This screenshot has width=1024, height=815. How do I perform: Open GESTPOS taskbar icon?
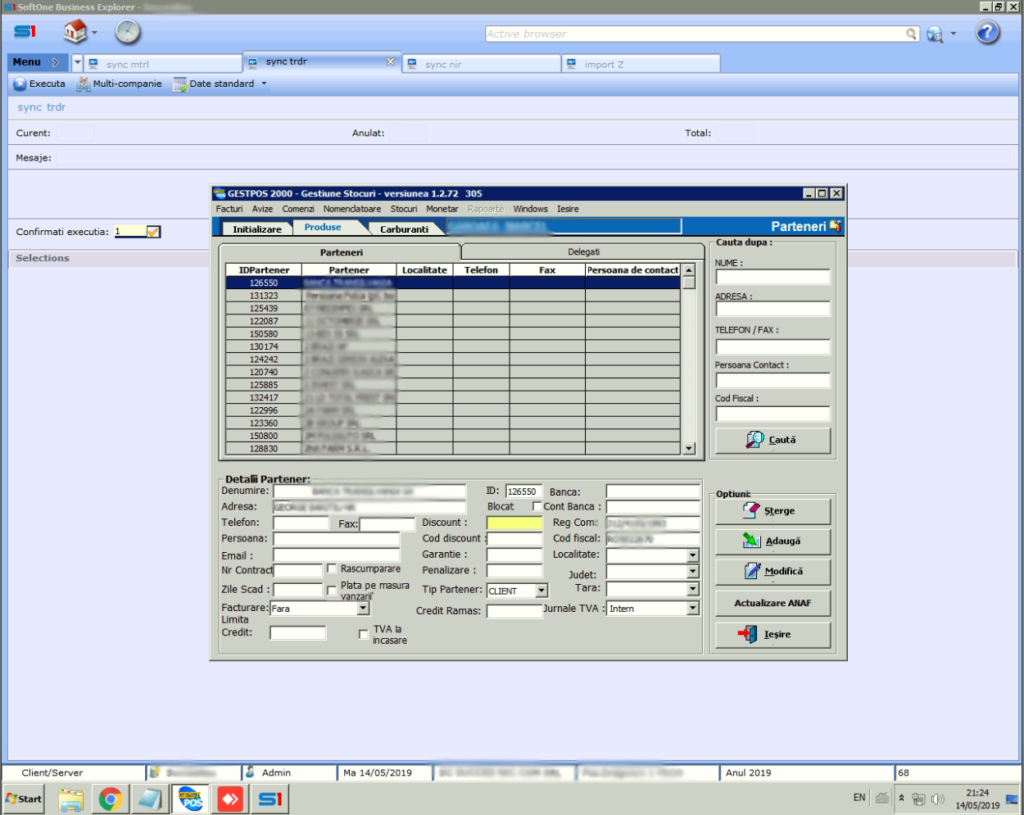pyautogui.click(x=190, y=799)
